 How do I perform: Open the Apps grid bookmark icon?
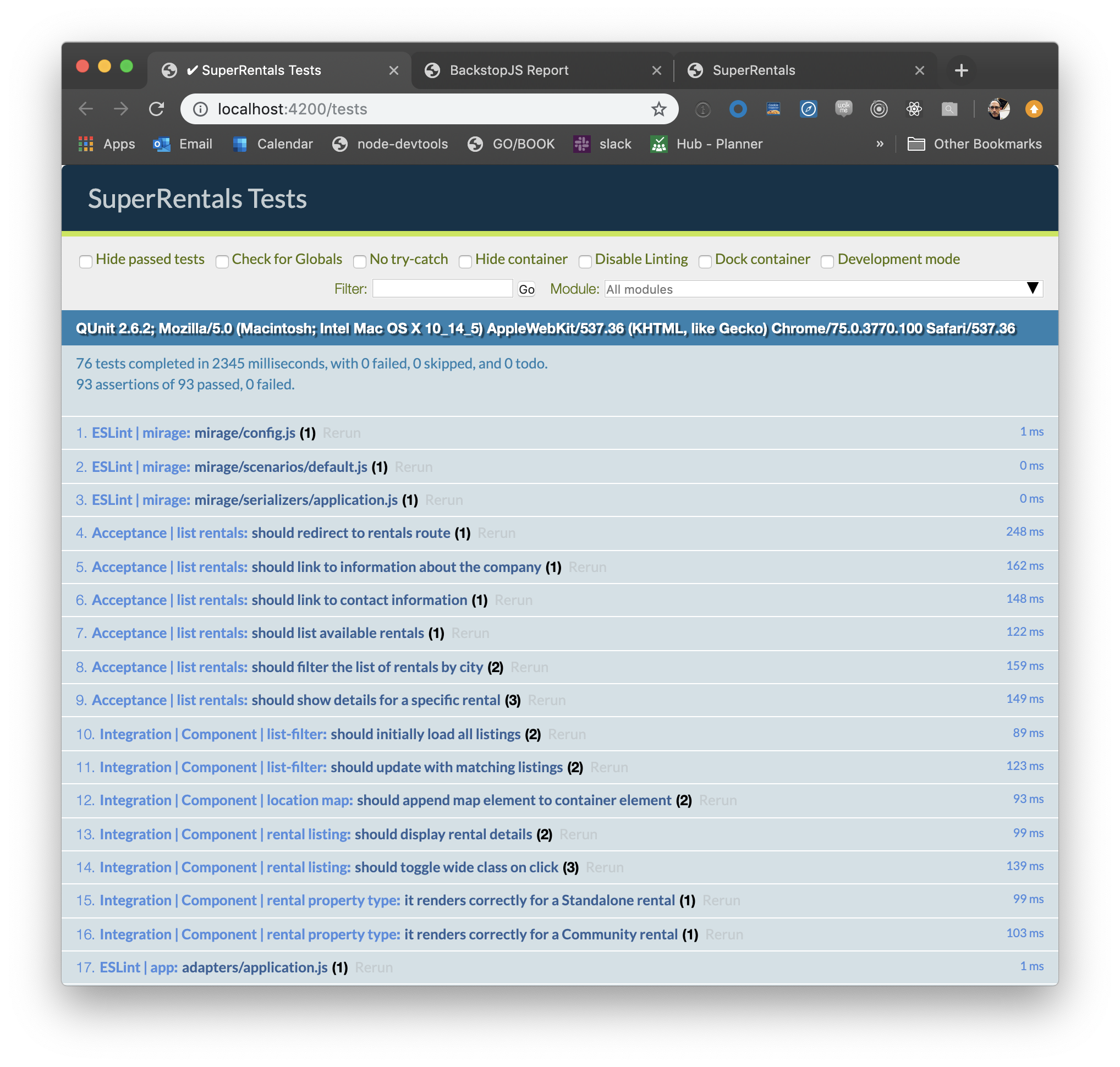[85, 144]
